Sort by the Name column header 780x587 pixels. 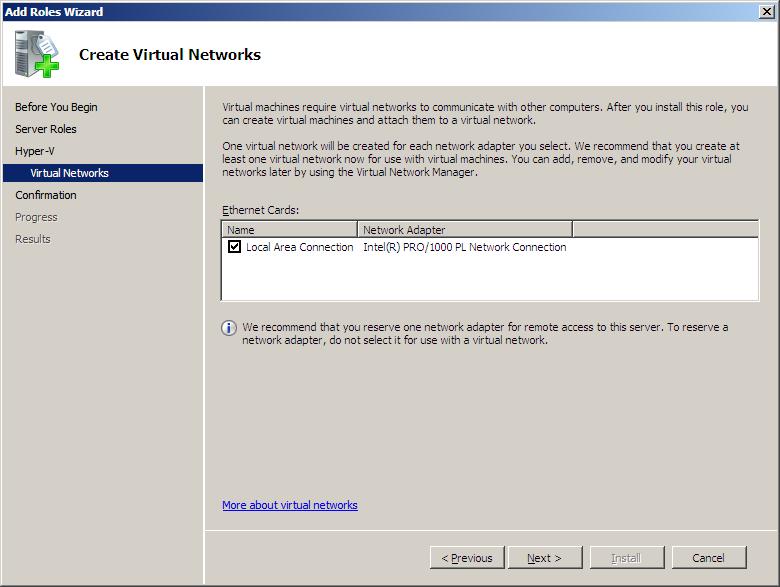pos(289,229)
